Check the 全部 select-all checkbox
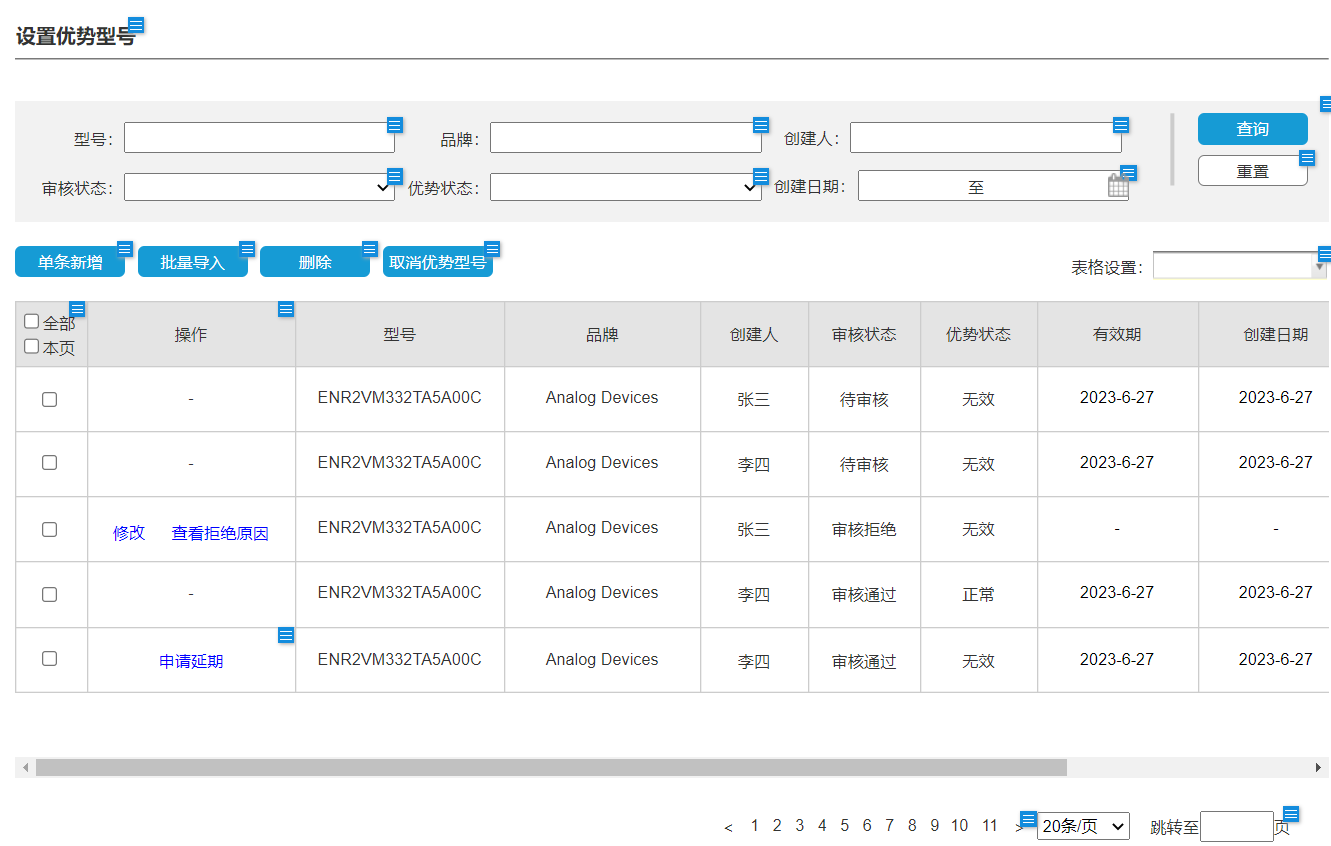The height and width of the screenshot is (846, 1331). 32,322
